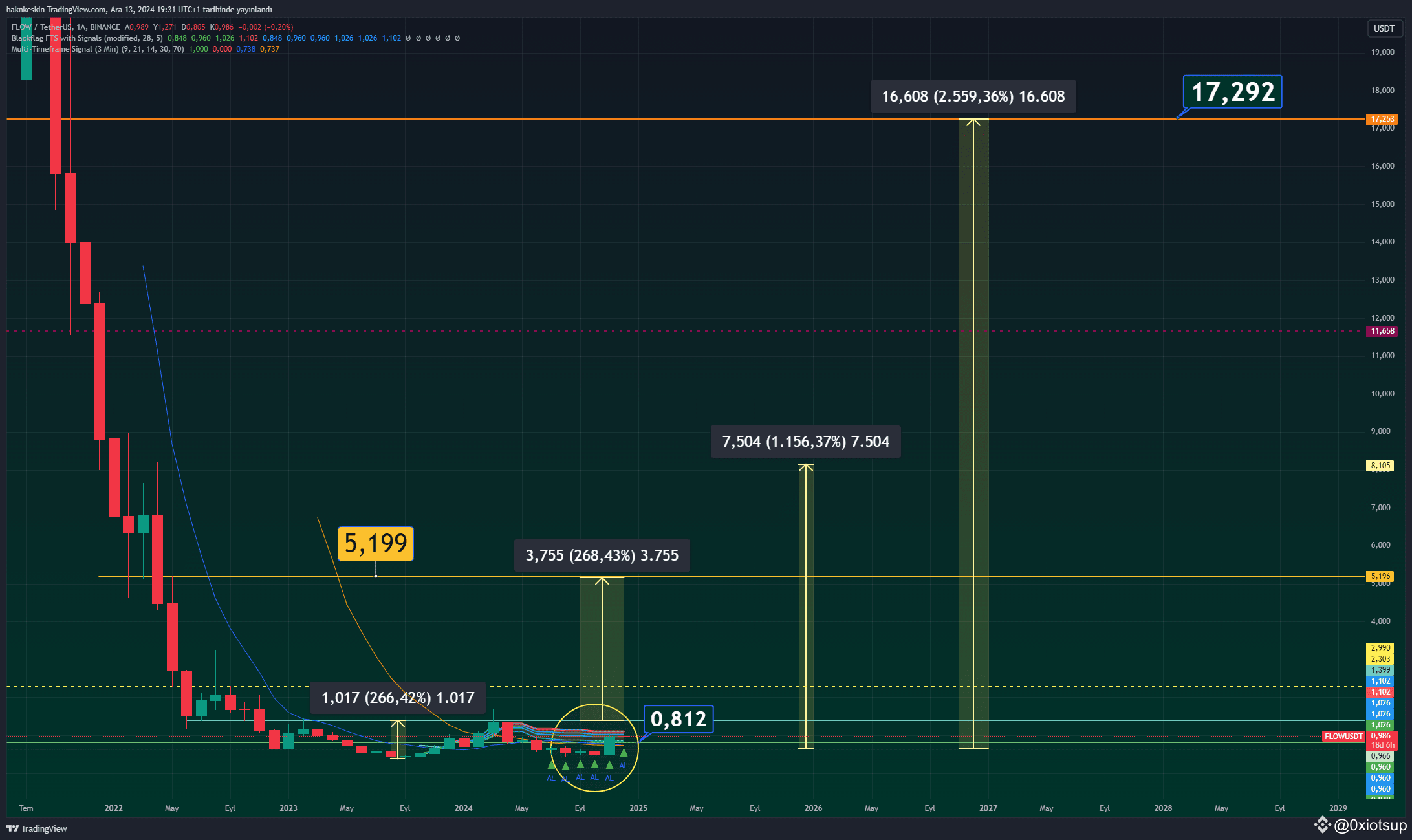The width and height of the screenshot is (1412, 840).
Task: Select the yellow 5,199 price tag
Action: (376, 544)
